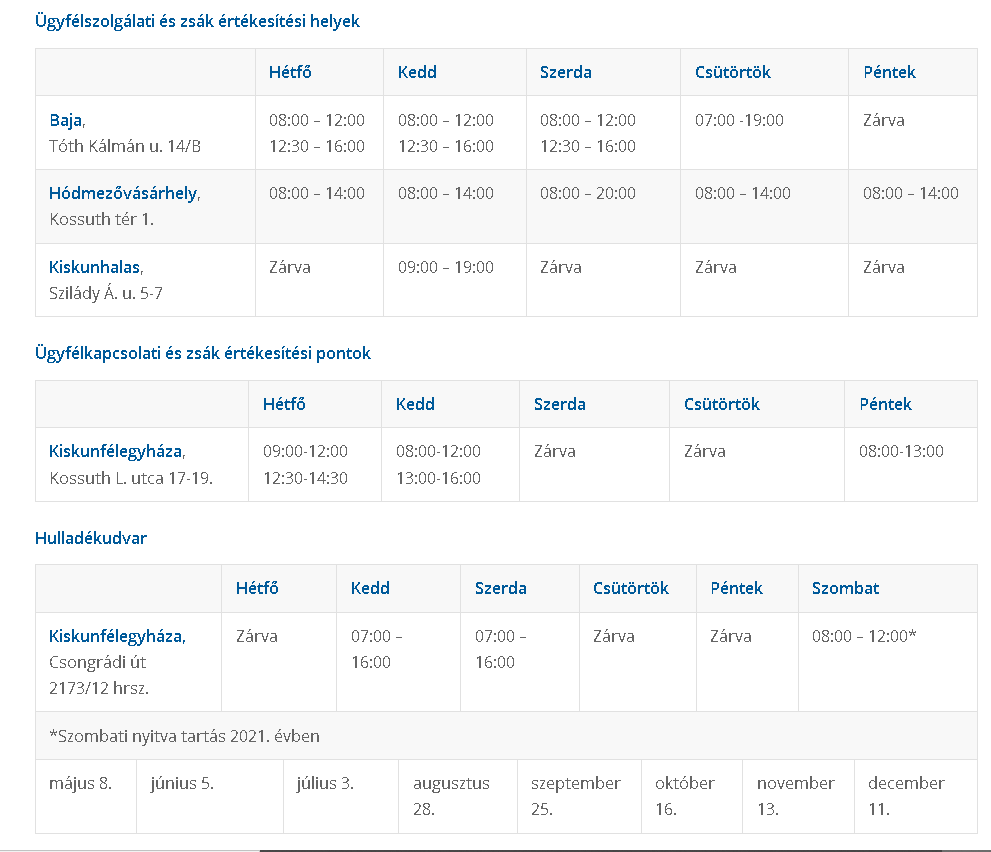Viewport: 991px width, 852px height.
Task: Open the Baja location link
Action: pyautogui.click(x=66, y=120)
